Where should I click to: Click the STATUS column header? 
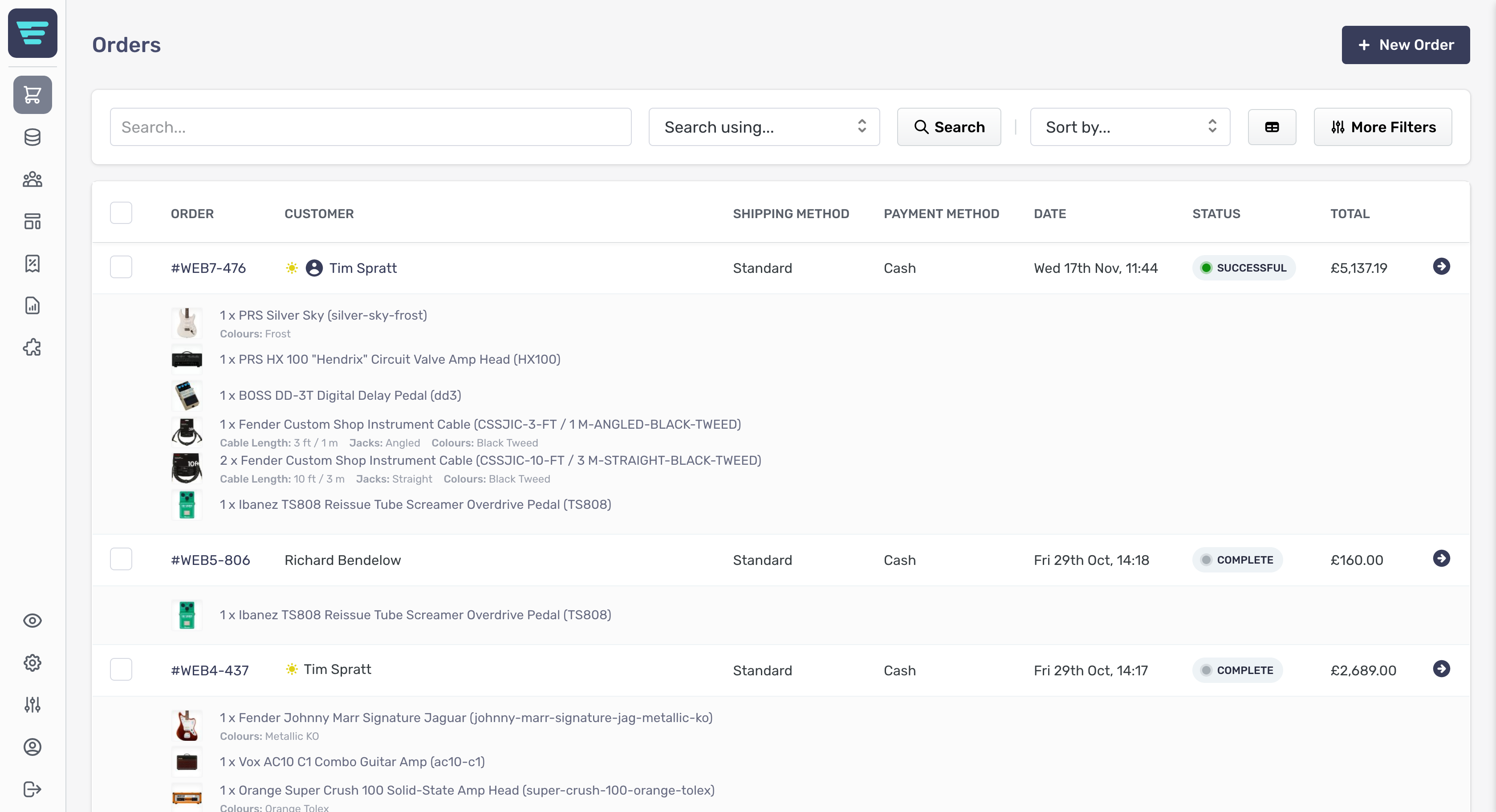1216,214
